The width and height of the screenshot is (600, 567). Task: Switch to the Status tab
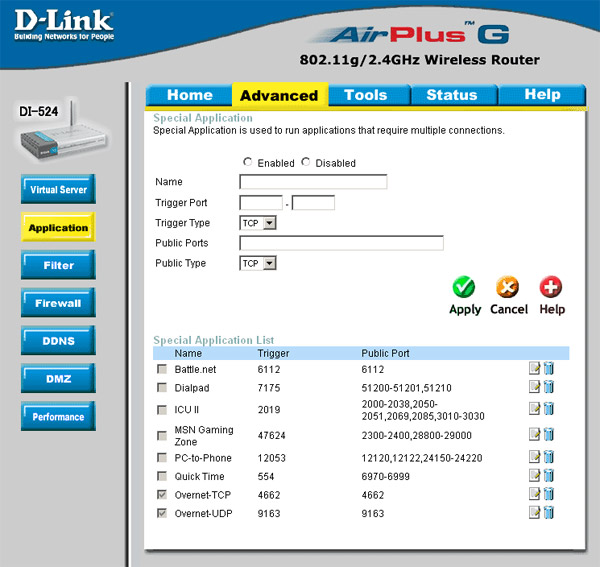click(452, 95)
